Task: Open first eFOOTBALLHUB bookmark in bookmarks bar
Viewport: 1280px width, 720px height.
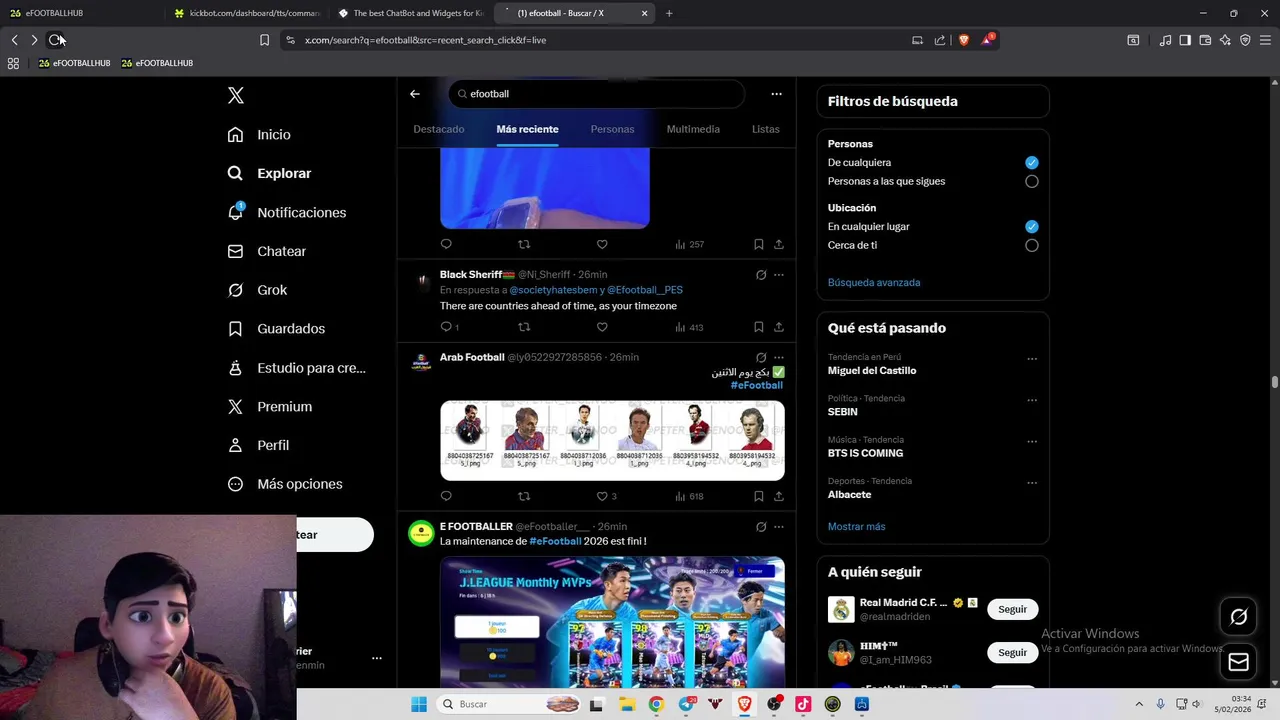Action: (74, 63)
